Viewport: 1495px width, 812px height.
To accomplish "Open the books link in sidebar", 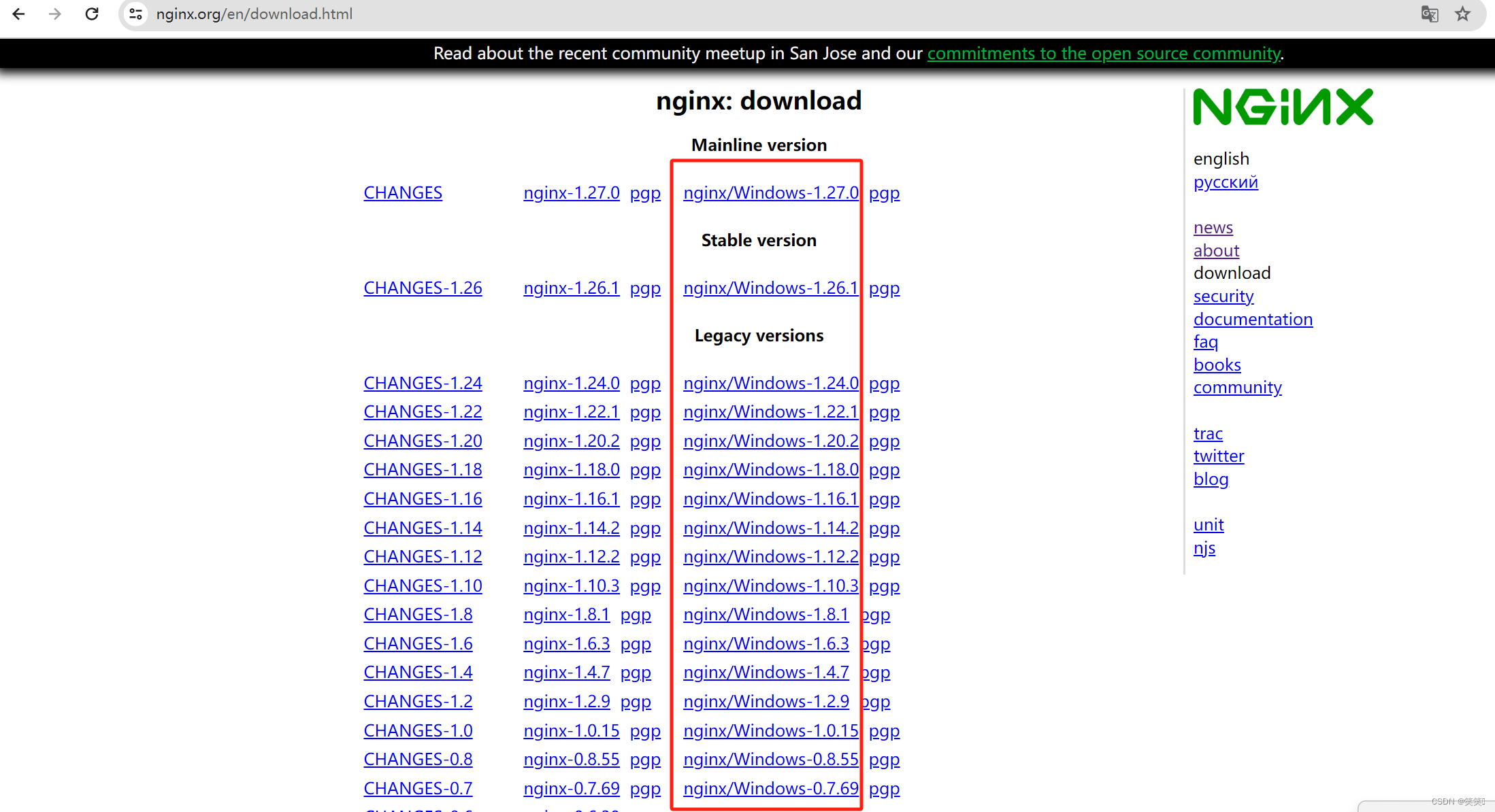I will coord(1217,365).
